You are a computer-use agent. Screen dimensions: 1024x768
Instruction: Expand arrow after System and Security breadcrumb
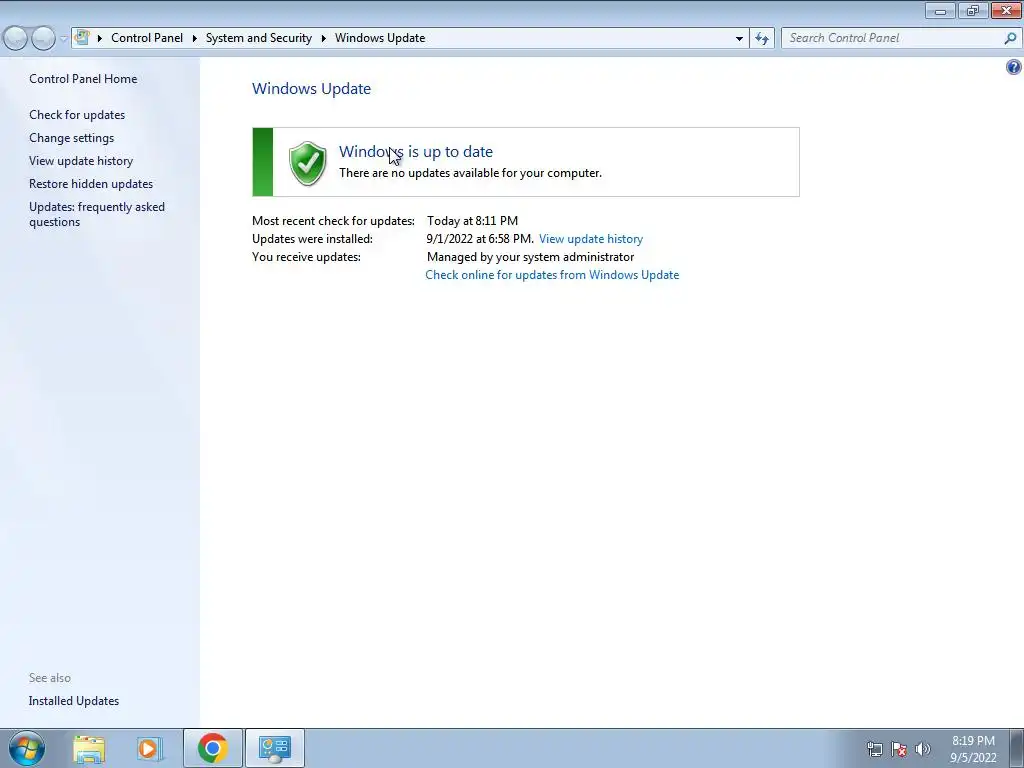[323, 38]
